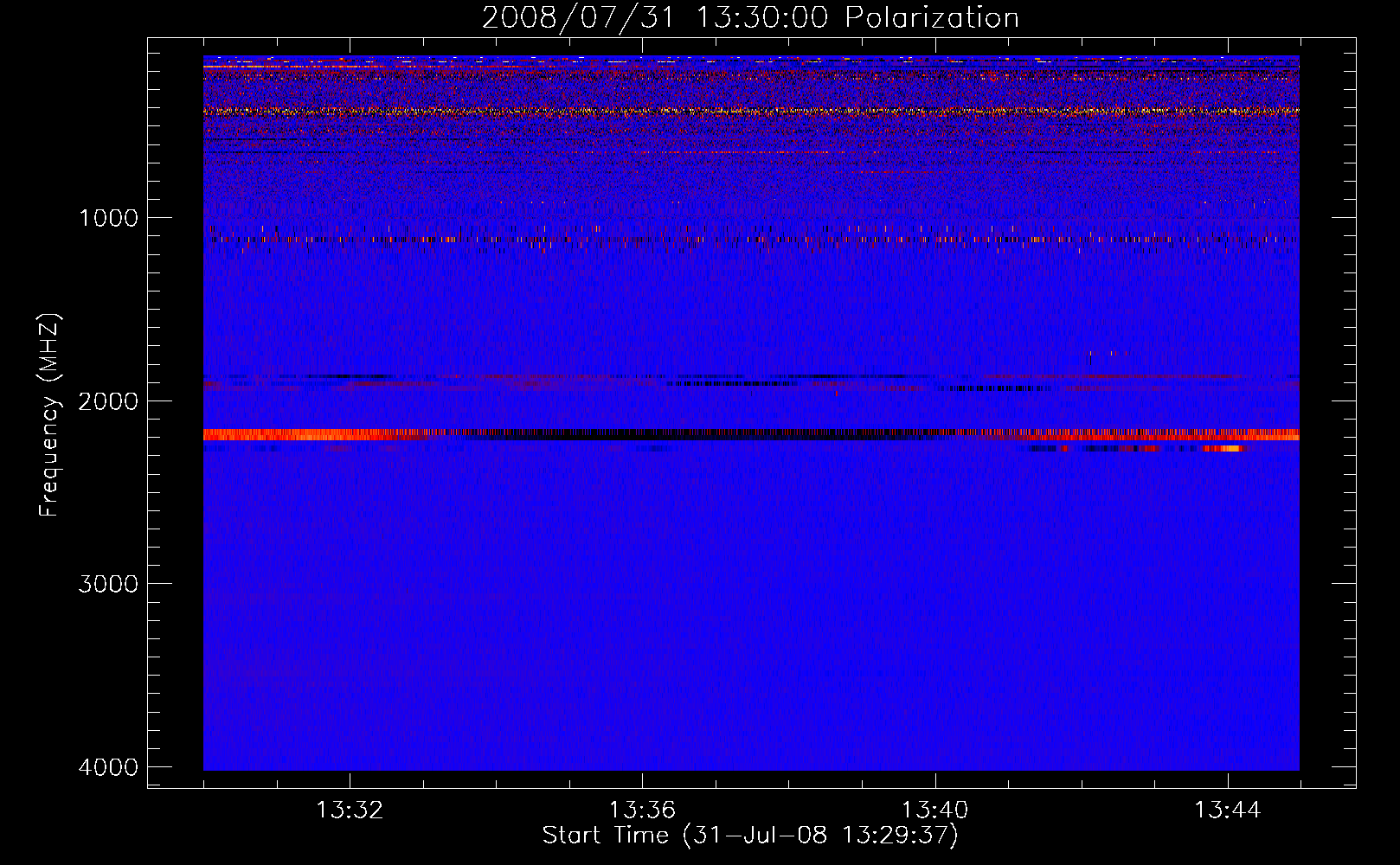Viewport: 1400px width, 865px height.
Task: Click the 13:40 time axis label
Action: (x=934, y=811)
